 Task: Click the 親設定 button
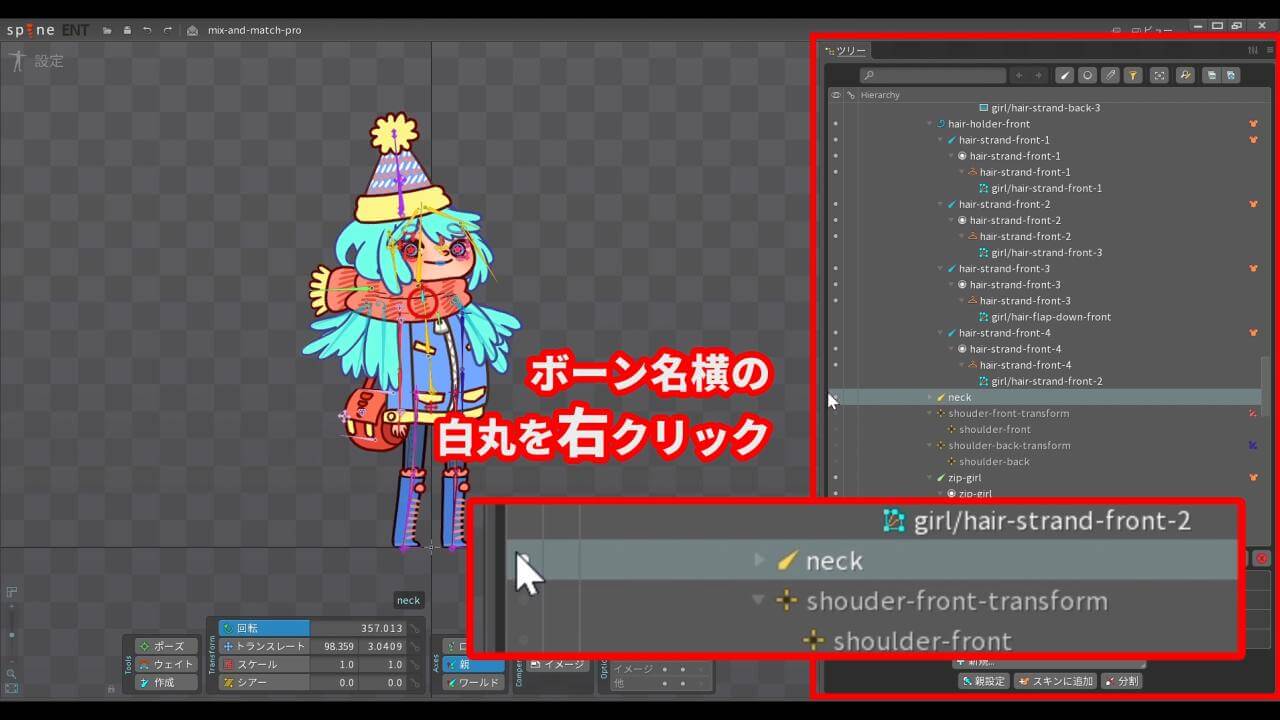click(x=983, y=681)
